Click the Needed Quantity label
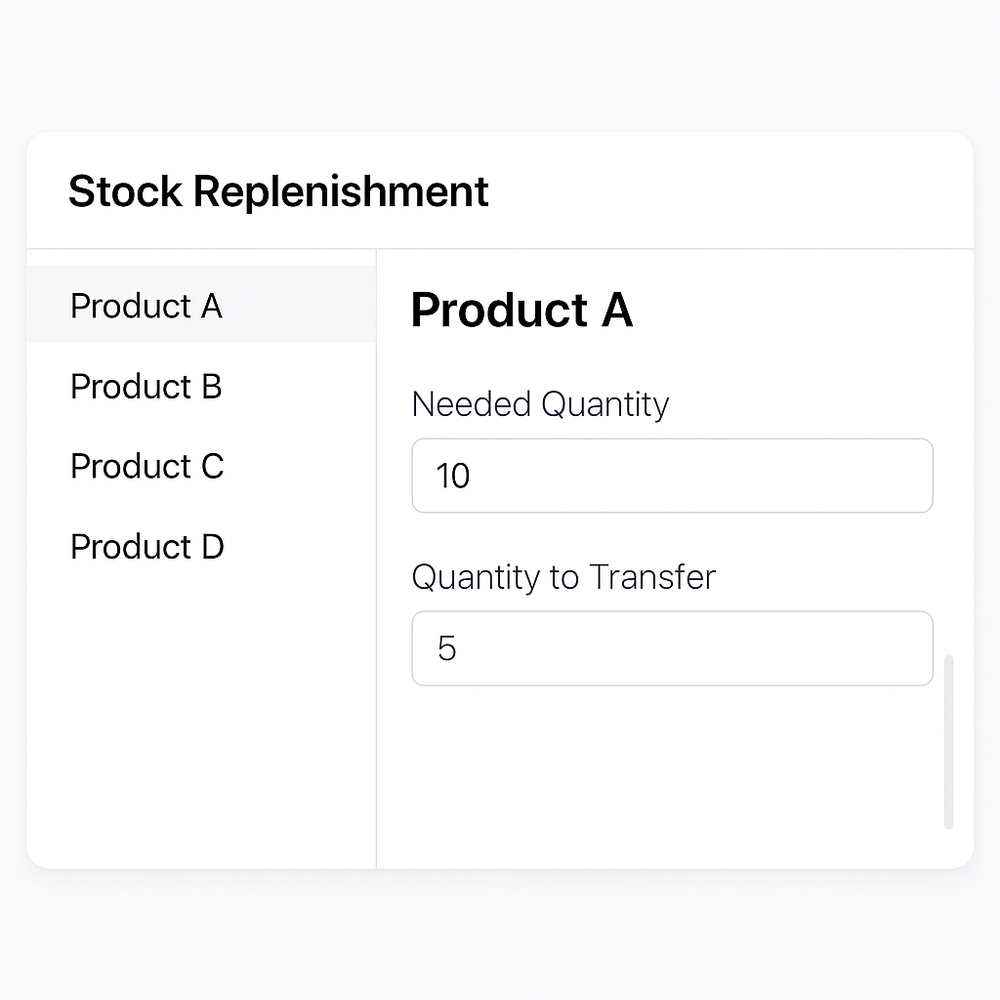 click(540, 405)
